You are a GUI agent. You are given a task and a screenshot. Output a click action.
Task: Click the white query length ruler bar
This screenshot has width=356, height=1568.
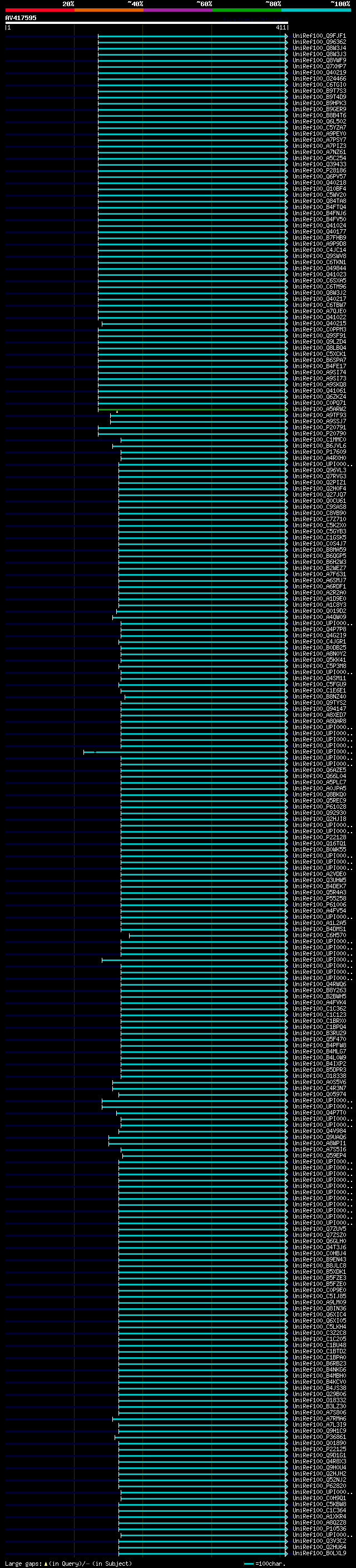pos(147,22)
